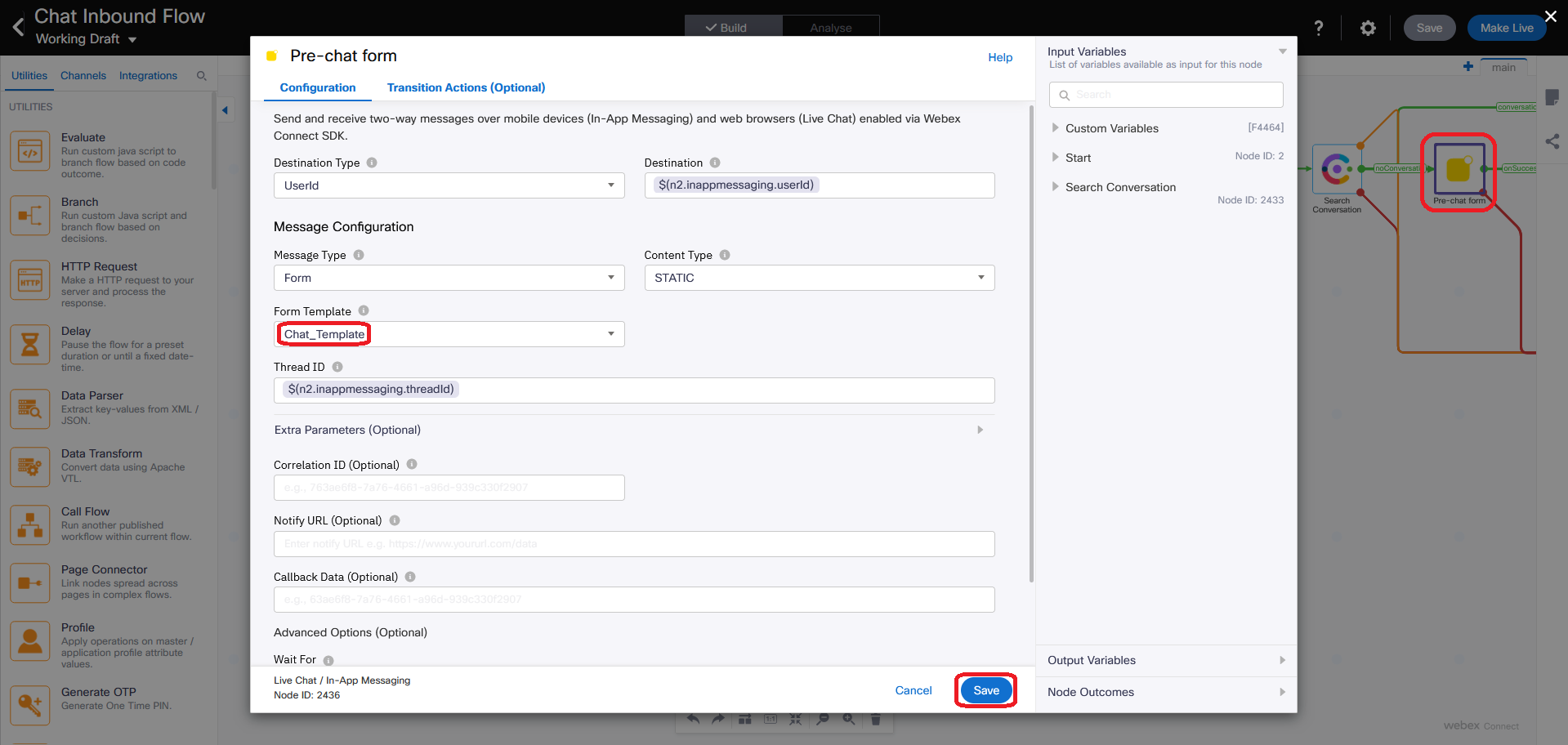This screenshot has width=1568, height=745.
Task: Click the undo arrow in bottom toolbar
Action: pos(693,719)
